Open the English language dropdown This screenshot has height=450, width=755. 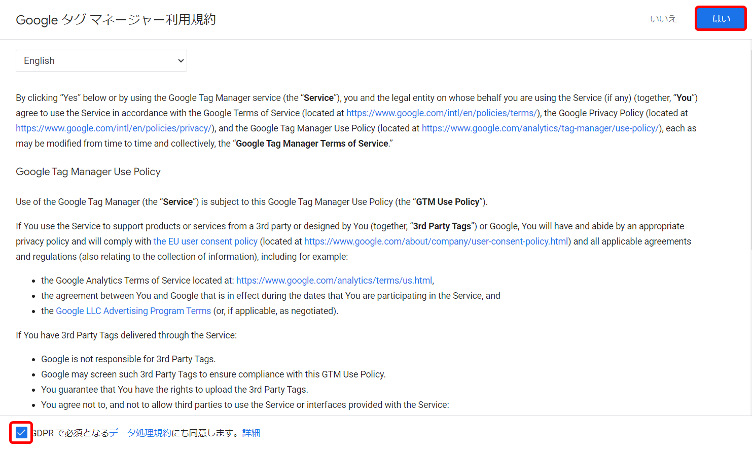[101, 61]
